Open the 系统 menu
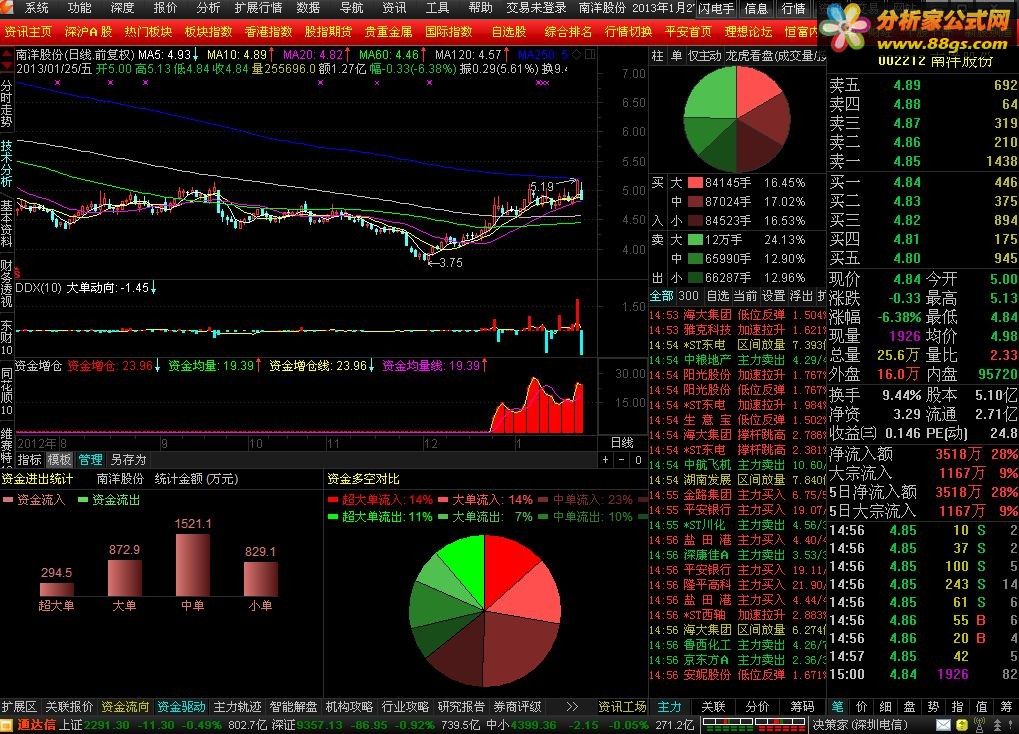 36,8
